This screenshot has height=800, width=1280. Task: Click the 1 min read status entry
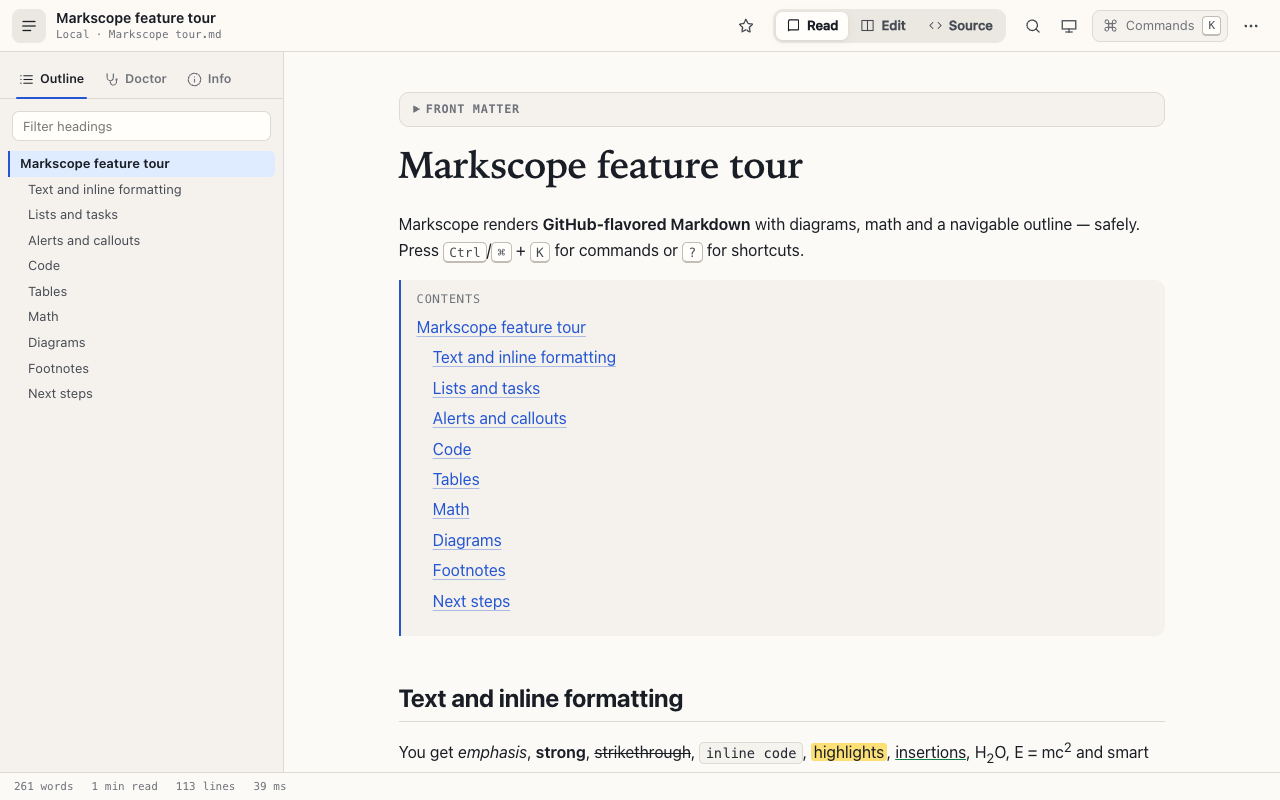click(124, 786)
